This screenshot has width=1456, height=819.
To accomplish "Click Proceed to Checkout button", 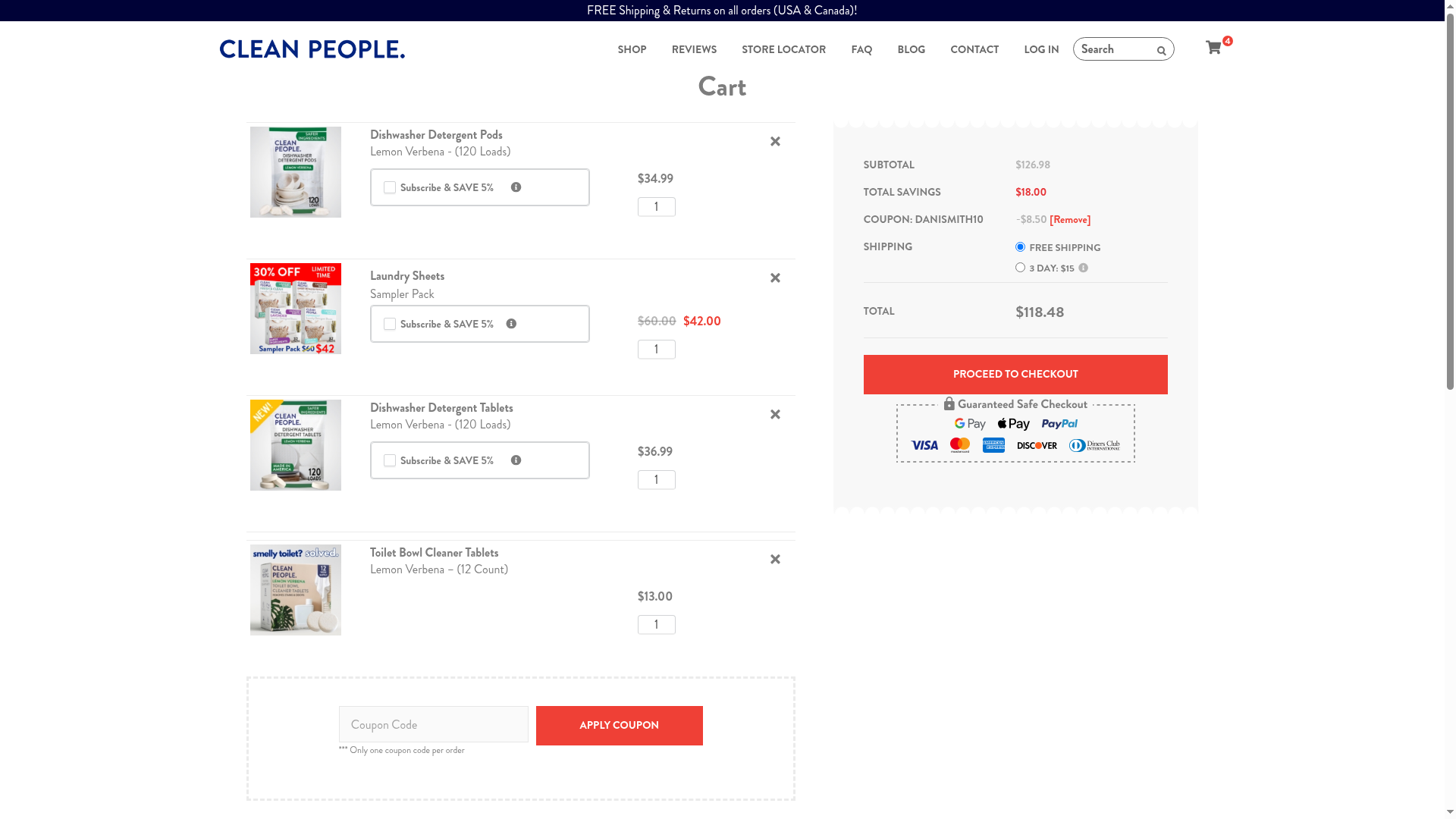I will pyautogui.click(x=1015, y=375).
